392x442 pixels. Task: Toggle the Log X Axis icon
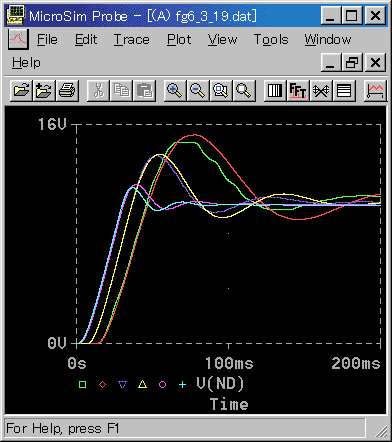[275, 91]
